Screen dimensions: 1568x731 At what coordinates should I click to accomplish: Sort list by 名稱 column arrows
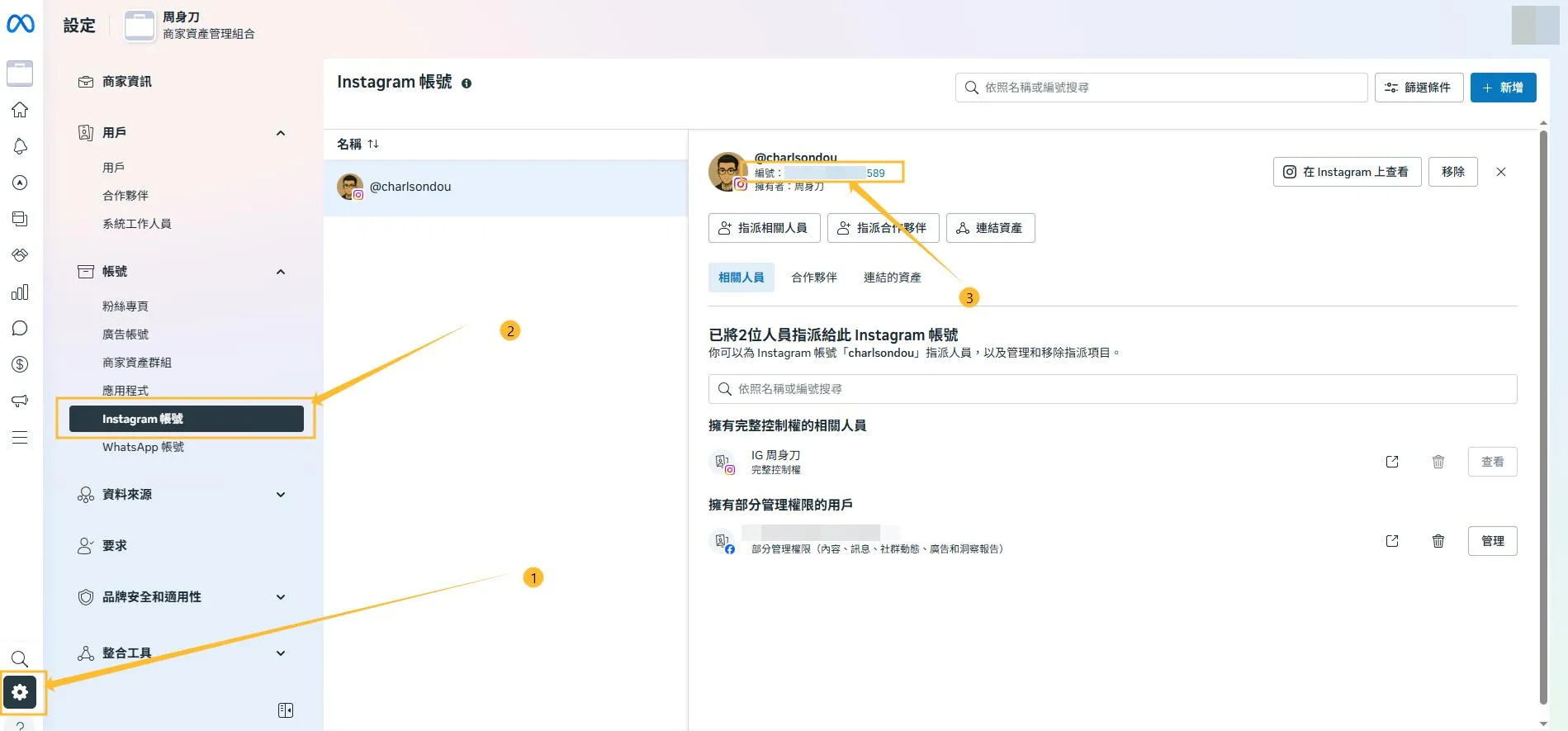[x=373, y=144]
